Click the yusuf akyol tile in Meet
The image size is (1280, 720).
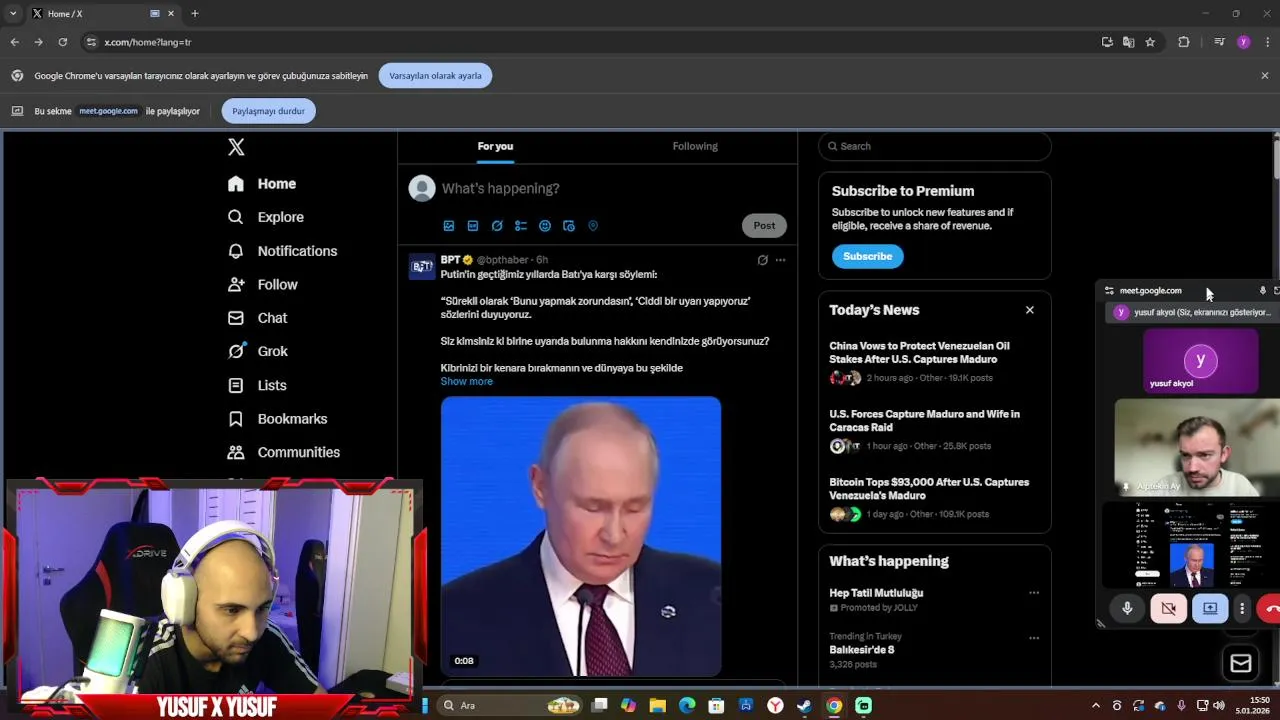point(1200,361)
